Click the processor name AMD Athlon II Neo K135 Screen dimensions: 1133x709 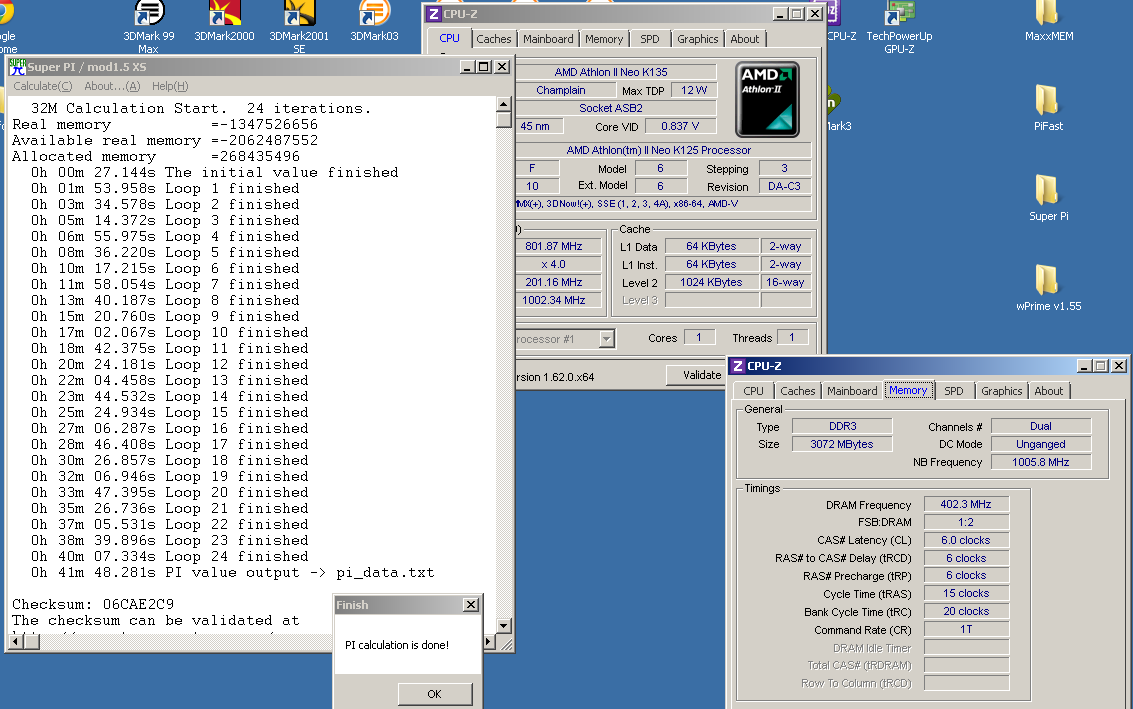click(x=616, y=72)
